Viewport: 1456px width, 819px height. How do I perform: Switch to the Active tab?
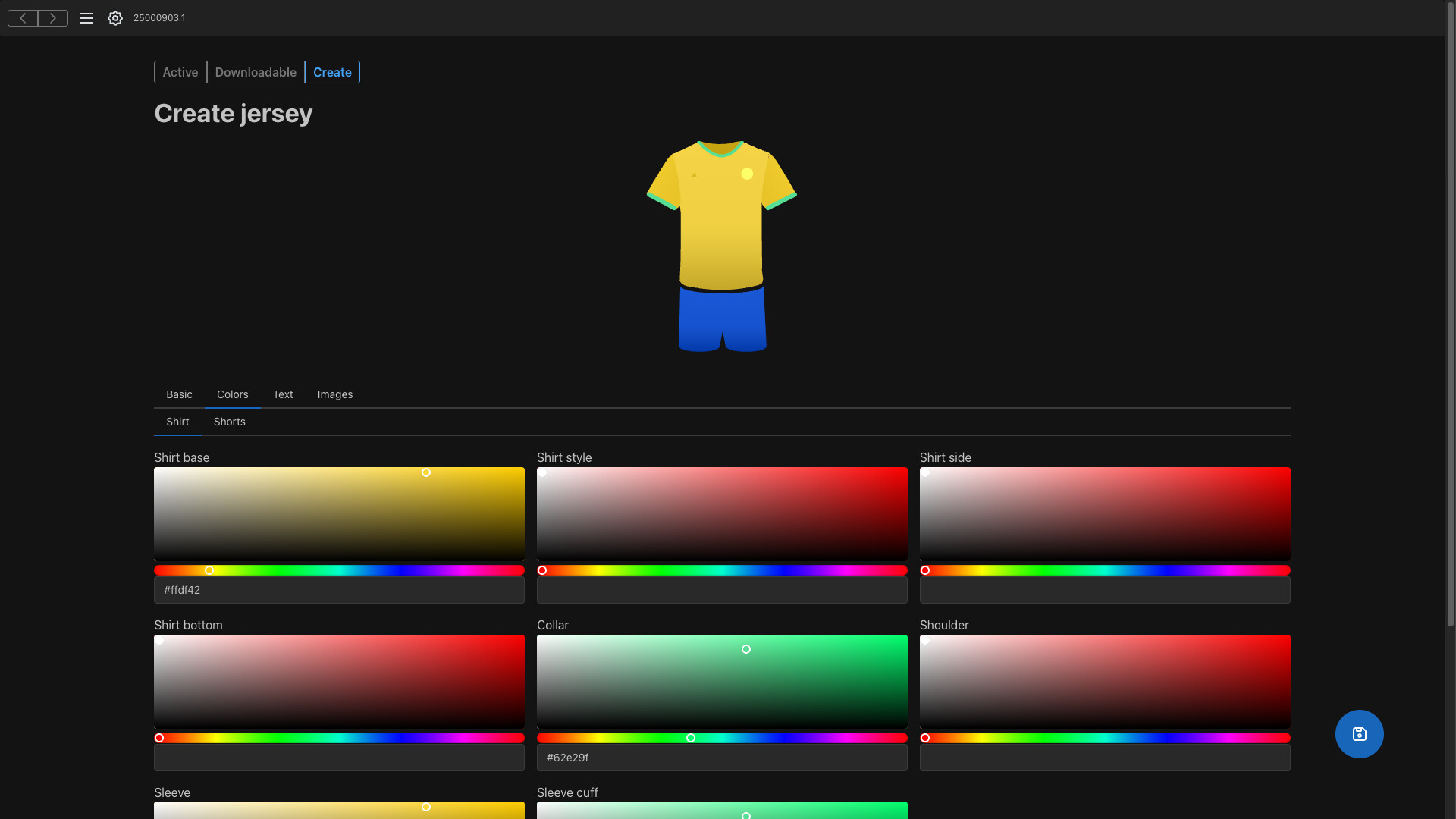[x=179, y=72]
